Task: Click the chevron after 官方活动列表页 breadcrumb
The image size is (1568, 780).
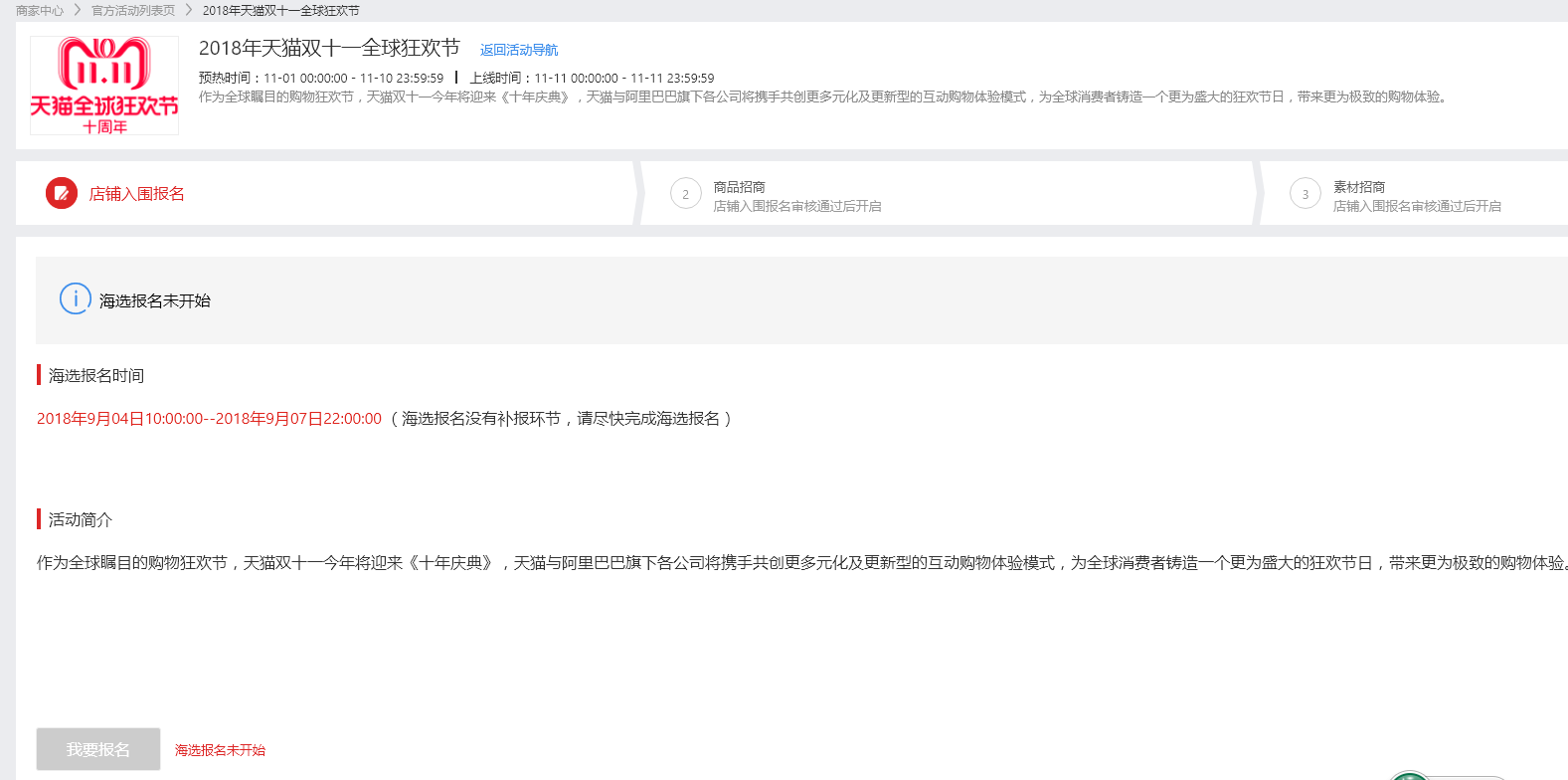Action: (189, 10)
